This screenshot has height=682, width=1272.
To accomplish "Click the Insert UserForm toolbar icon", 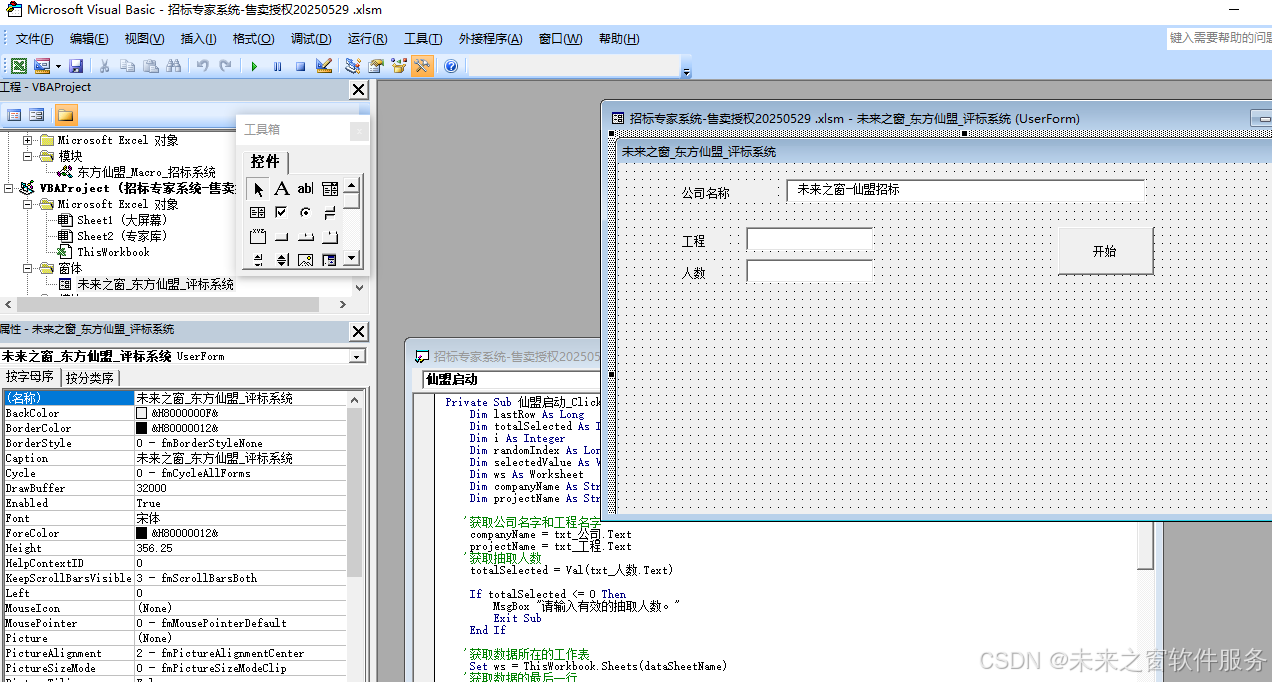I will point(42,66).
